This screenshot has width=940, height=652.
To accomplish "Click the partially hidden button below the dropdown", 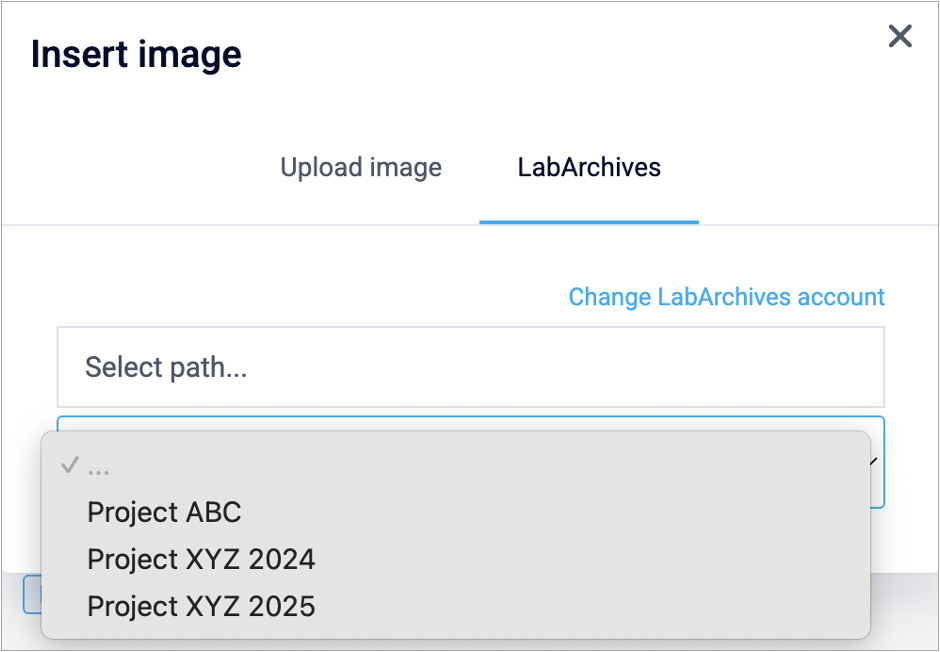I will (31, 594).
